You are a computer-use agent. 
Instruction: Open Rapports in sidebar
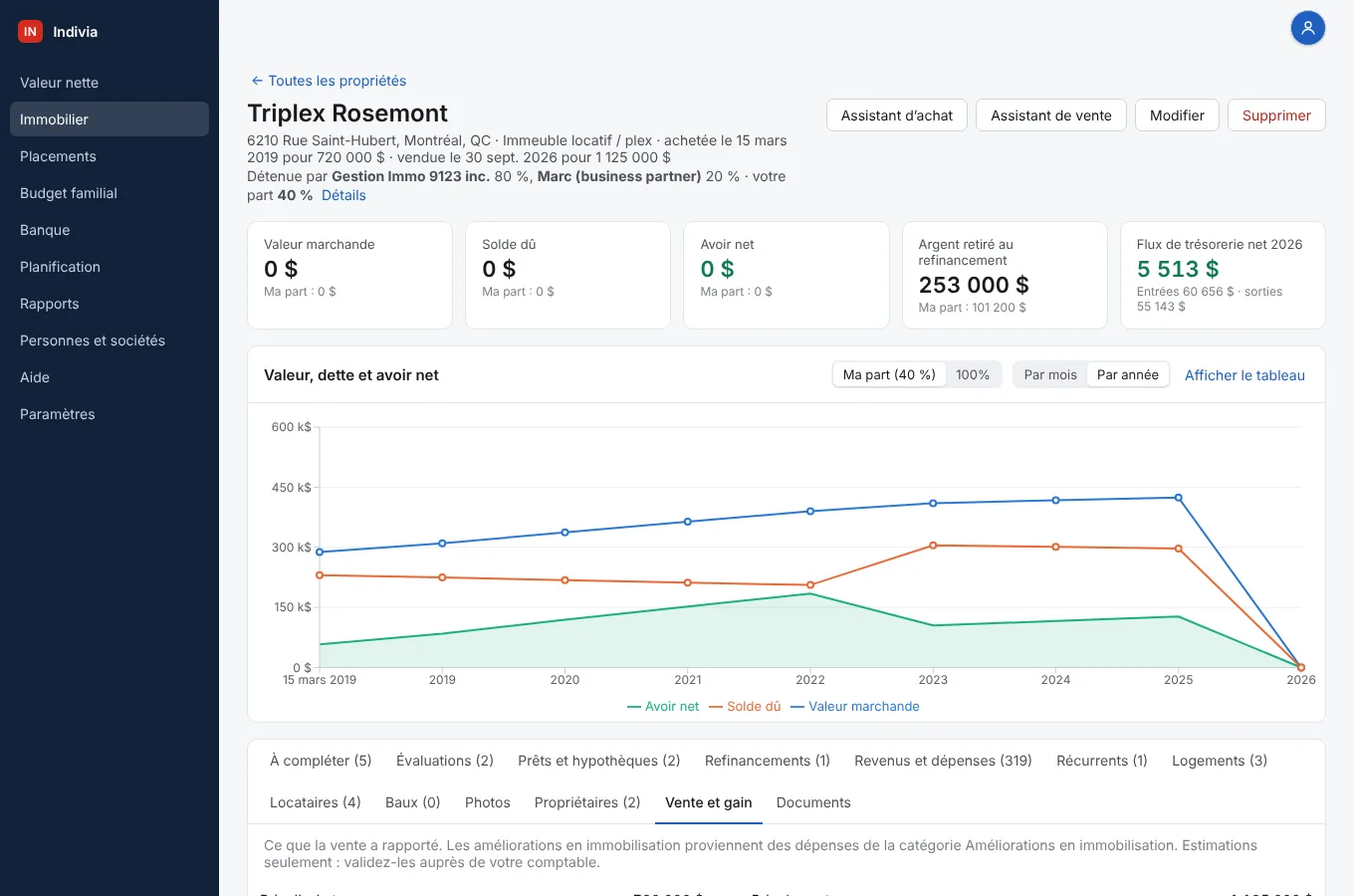[x=110, y=304]
